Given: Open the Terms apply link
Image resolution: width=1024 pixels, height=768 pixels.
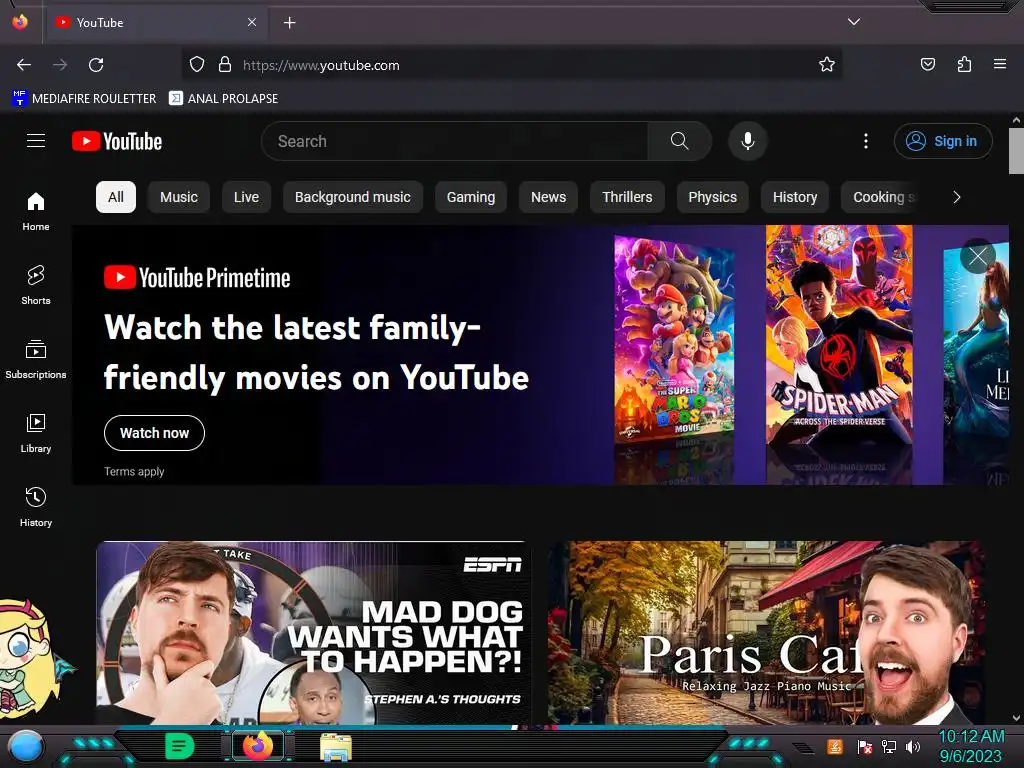Looking at the screenshot, I should coord(134,472).
